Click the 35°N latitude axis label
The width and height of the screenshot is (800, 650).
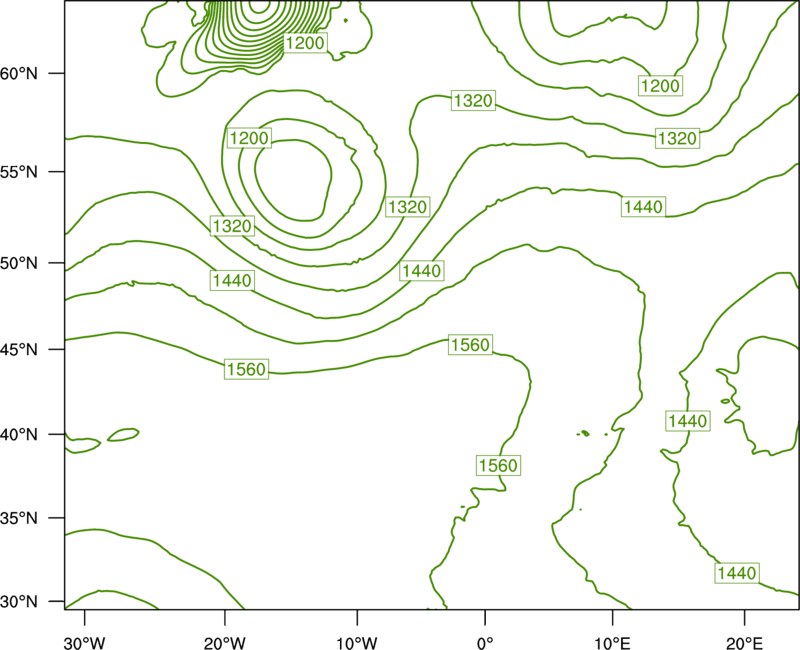coord(19,518)
